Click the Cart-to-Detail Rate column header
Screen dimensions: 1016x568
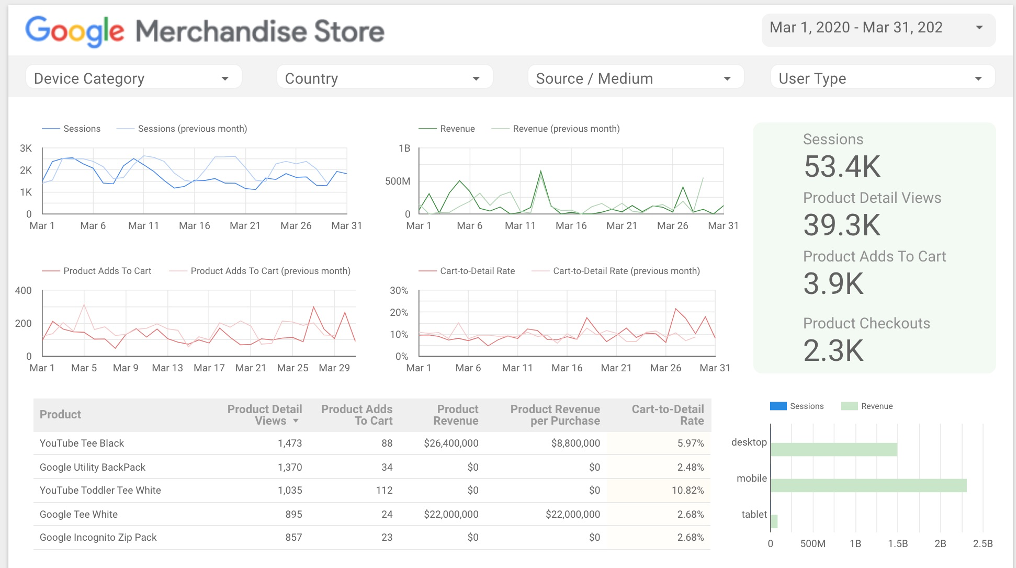[x=667, y=415]
